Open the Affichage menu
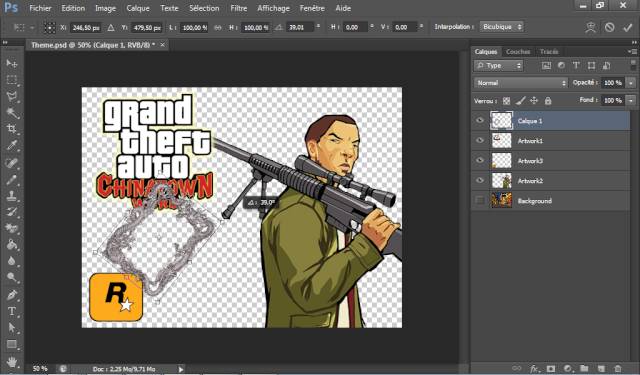Image resolution: width=640 pixels, height=375 pixels. pyautogui.click(x=273, y=8)
